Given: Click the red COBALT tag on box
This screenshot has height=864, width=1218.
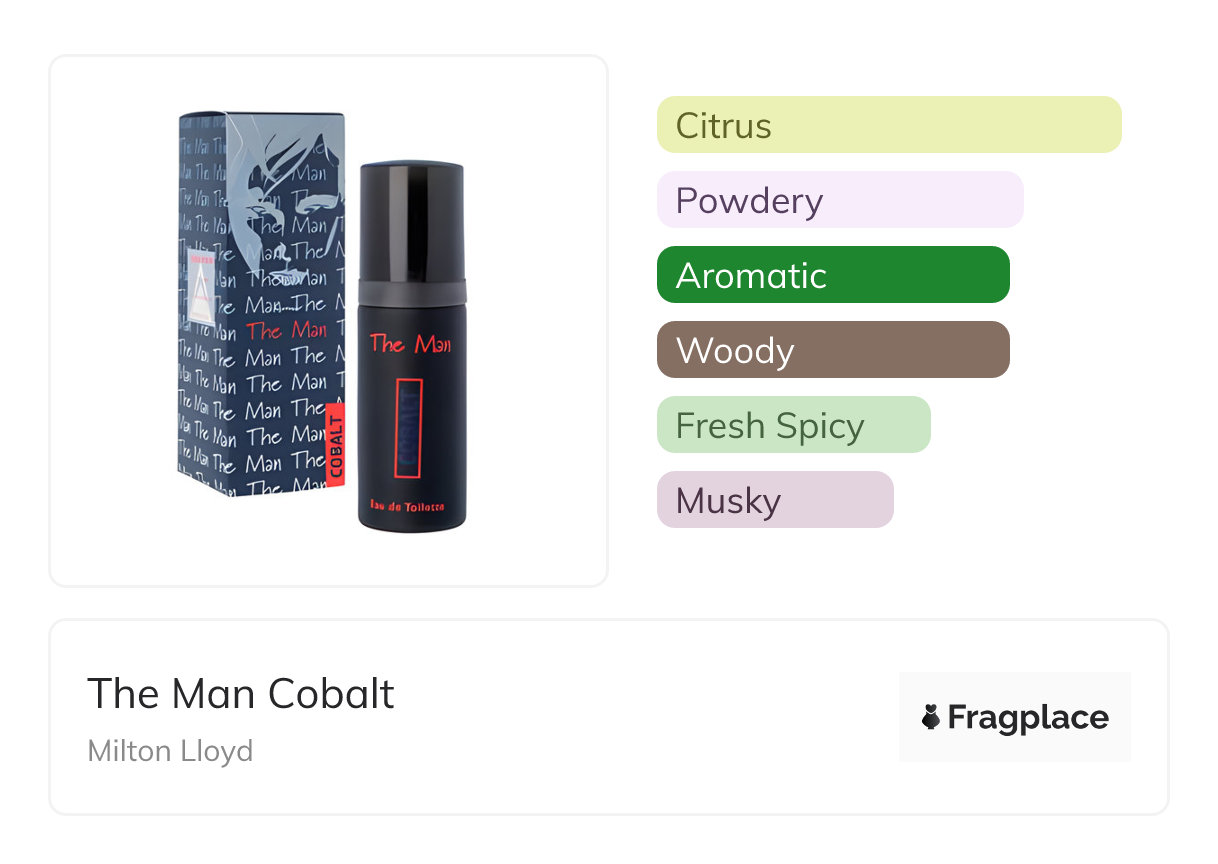Looking at the screenshot, I should tap(336, 444).
